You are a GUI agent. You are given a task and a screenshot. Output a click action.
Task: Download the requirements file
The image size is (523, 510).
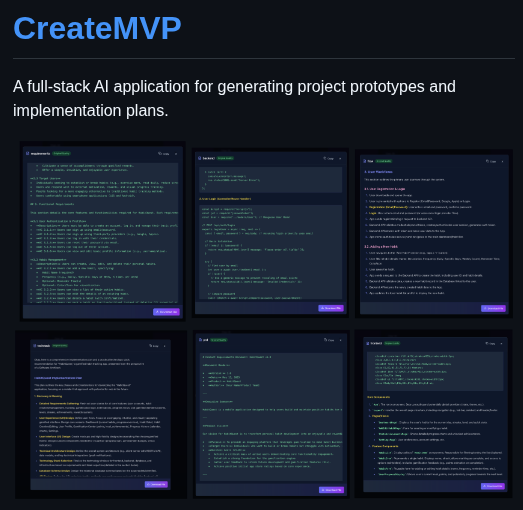(x=166, y=312)
